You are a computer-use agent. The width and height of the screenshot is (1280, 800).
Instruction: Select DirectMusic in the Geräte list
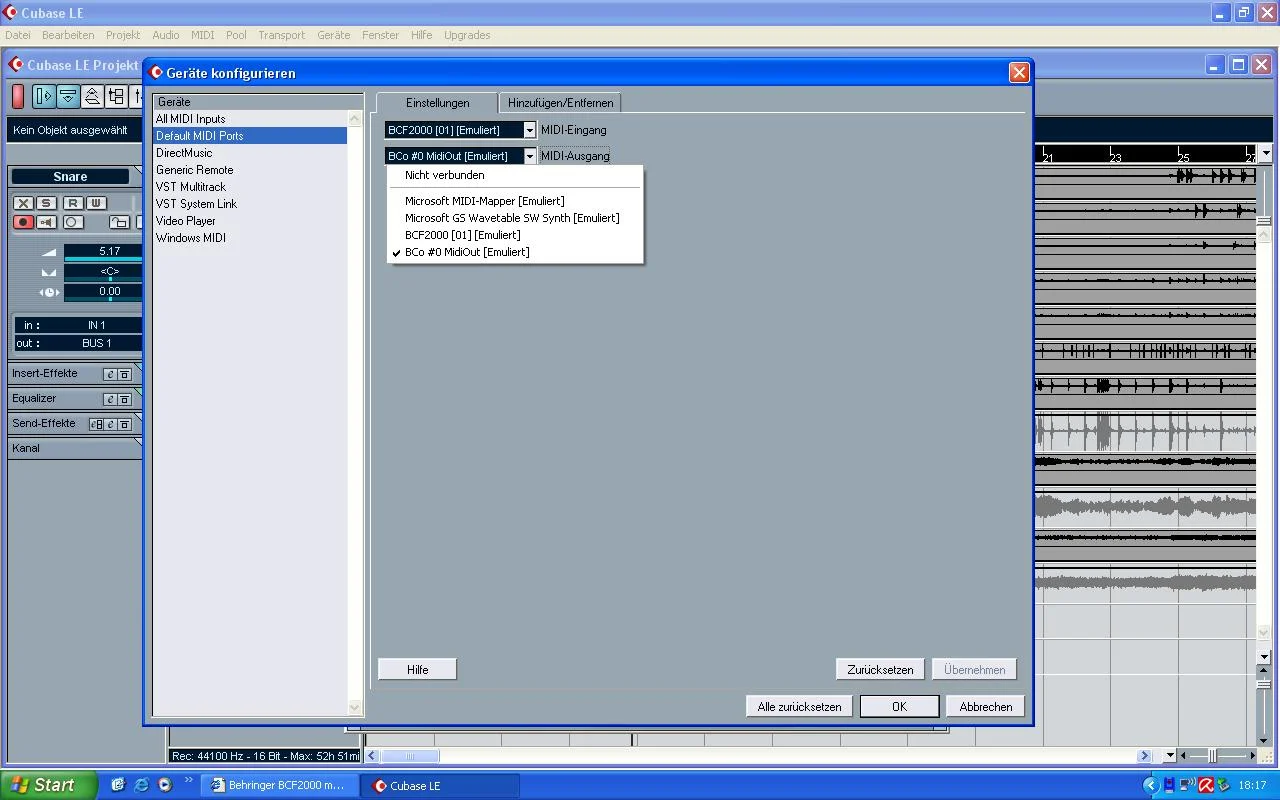pyautogui.click(x=250, y=153)
